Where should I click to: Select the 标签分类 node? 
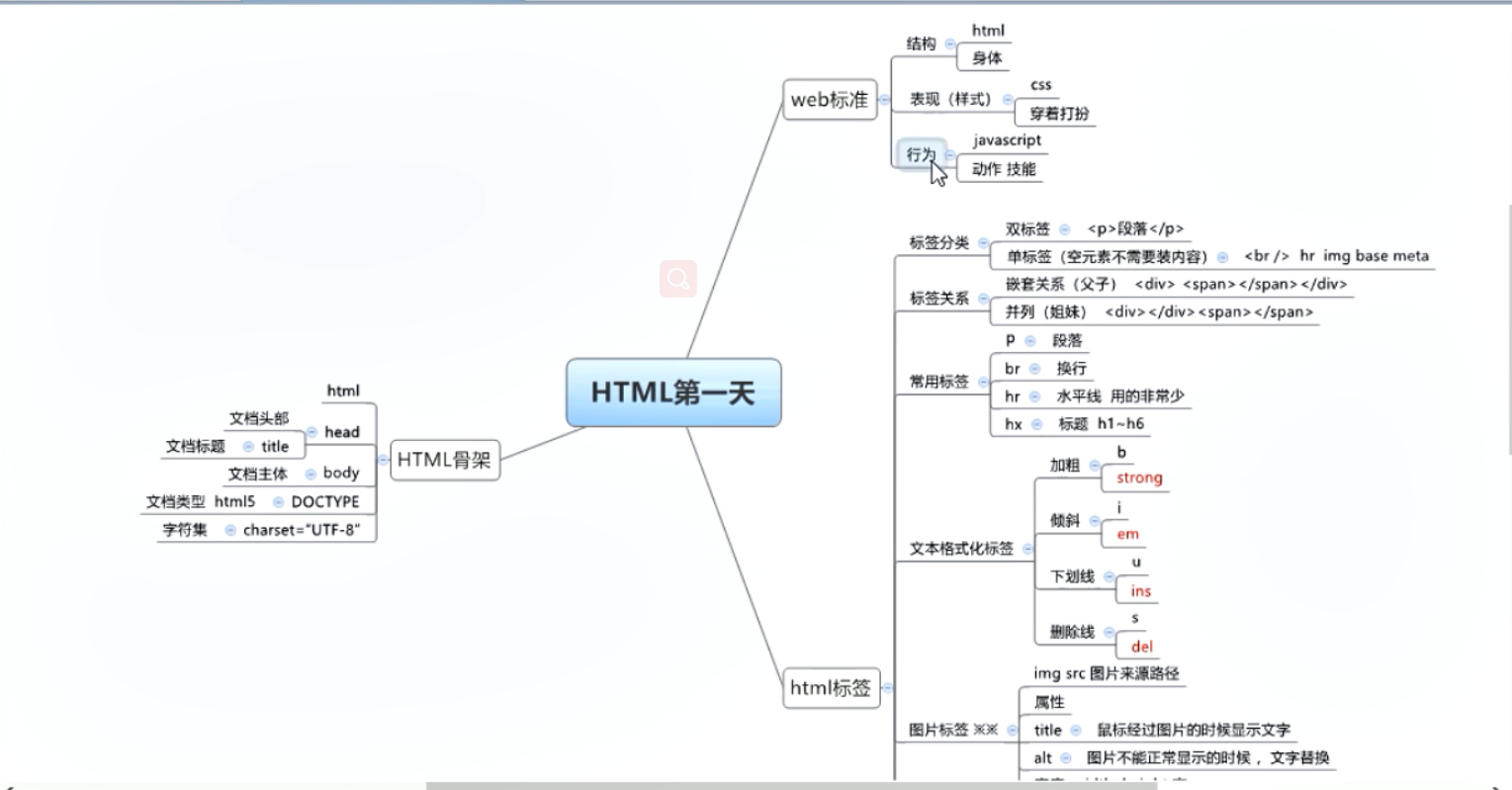(939, 242)
